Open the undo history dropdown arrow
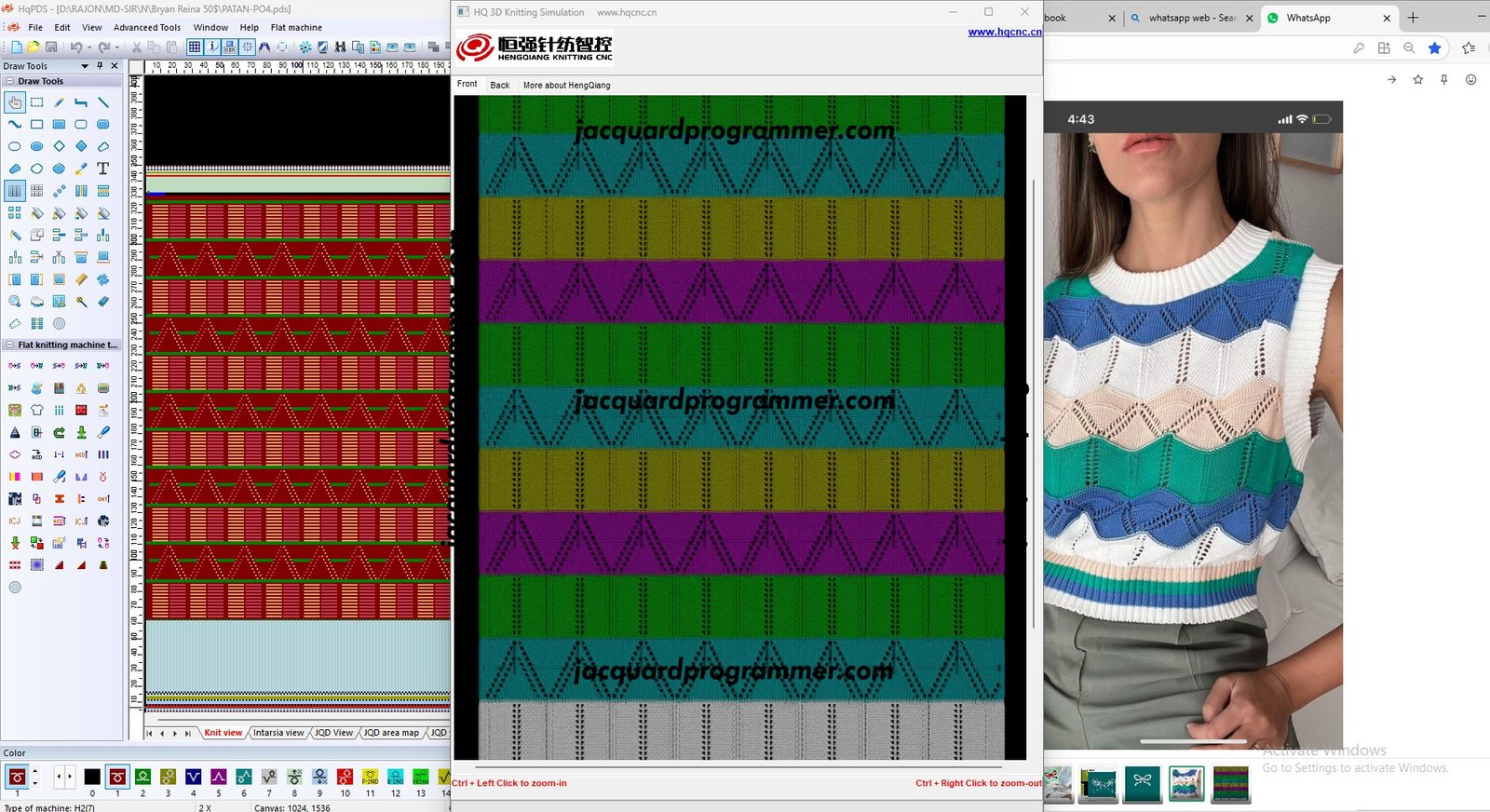This screenshot has width=1490, height=812. tap(88, 47)
